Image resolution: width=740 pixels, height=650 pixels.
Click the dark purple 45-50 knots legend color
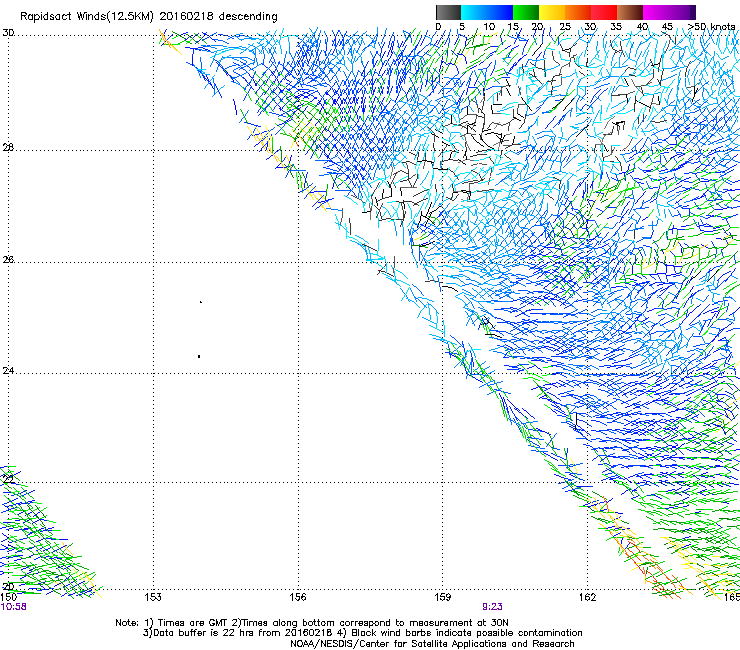point(682,12)
